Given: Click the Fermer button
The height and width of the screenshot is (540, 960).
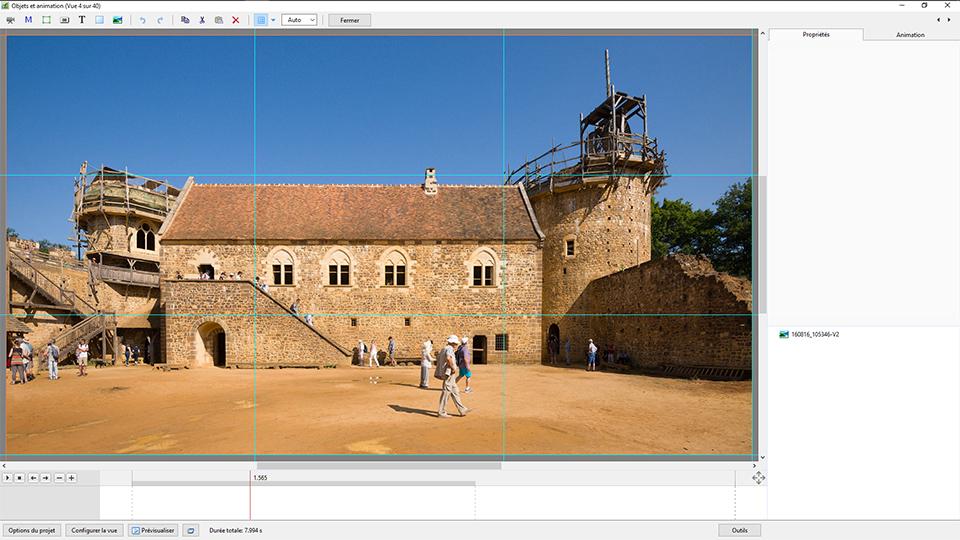Looking at the screenshot, I should click(x=350, y=20).
